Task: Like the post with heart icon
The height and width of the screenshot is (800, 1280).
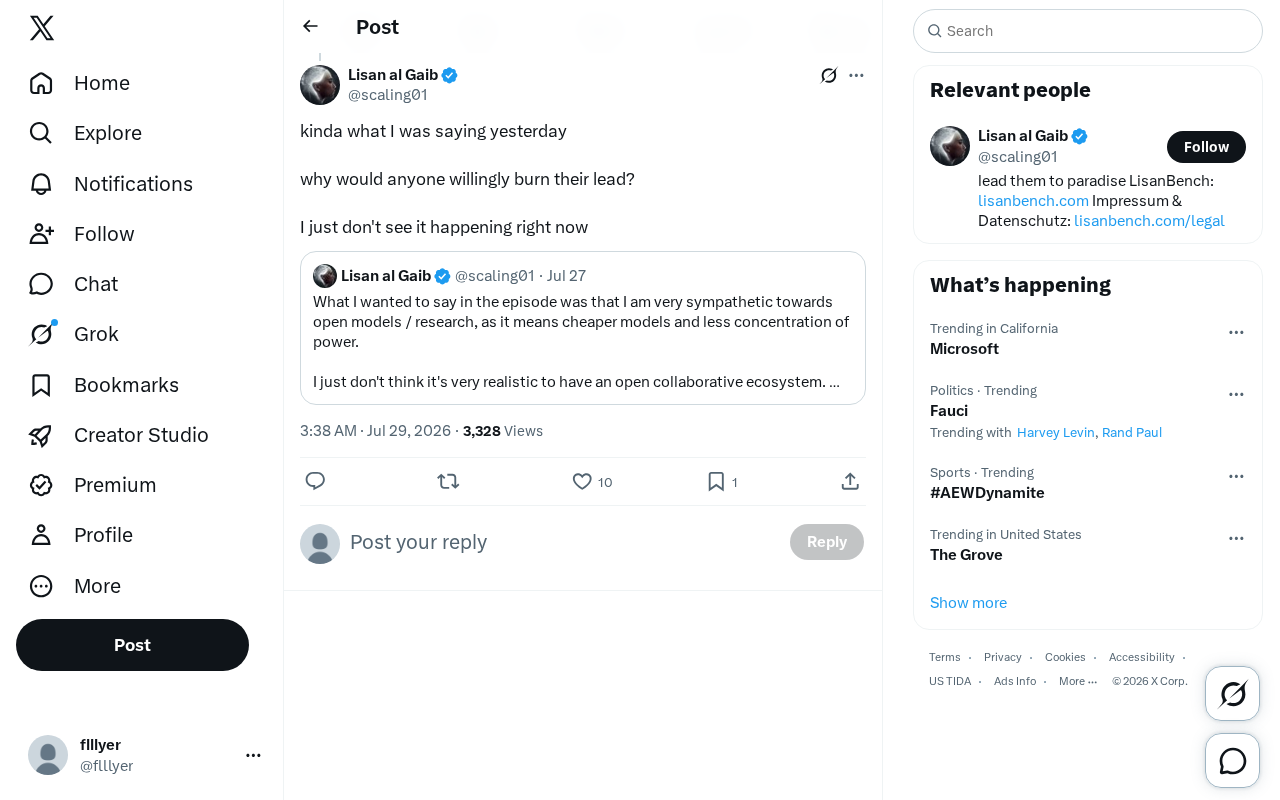Action: (x=582, y=481)
